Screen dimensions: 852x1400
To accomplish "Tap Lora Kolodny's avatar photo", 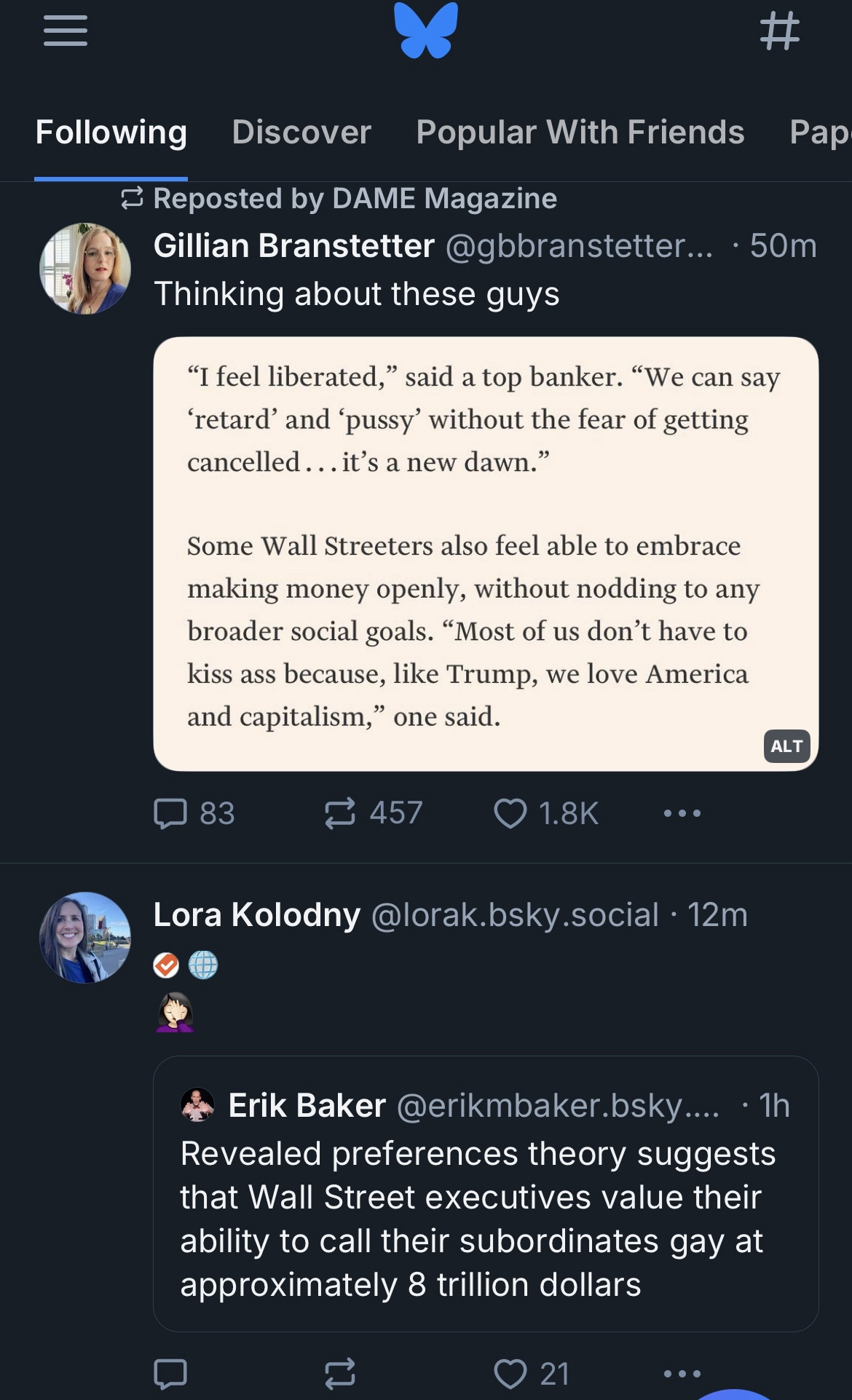I will (x=85, y=938).
